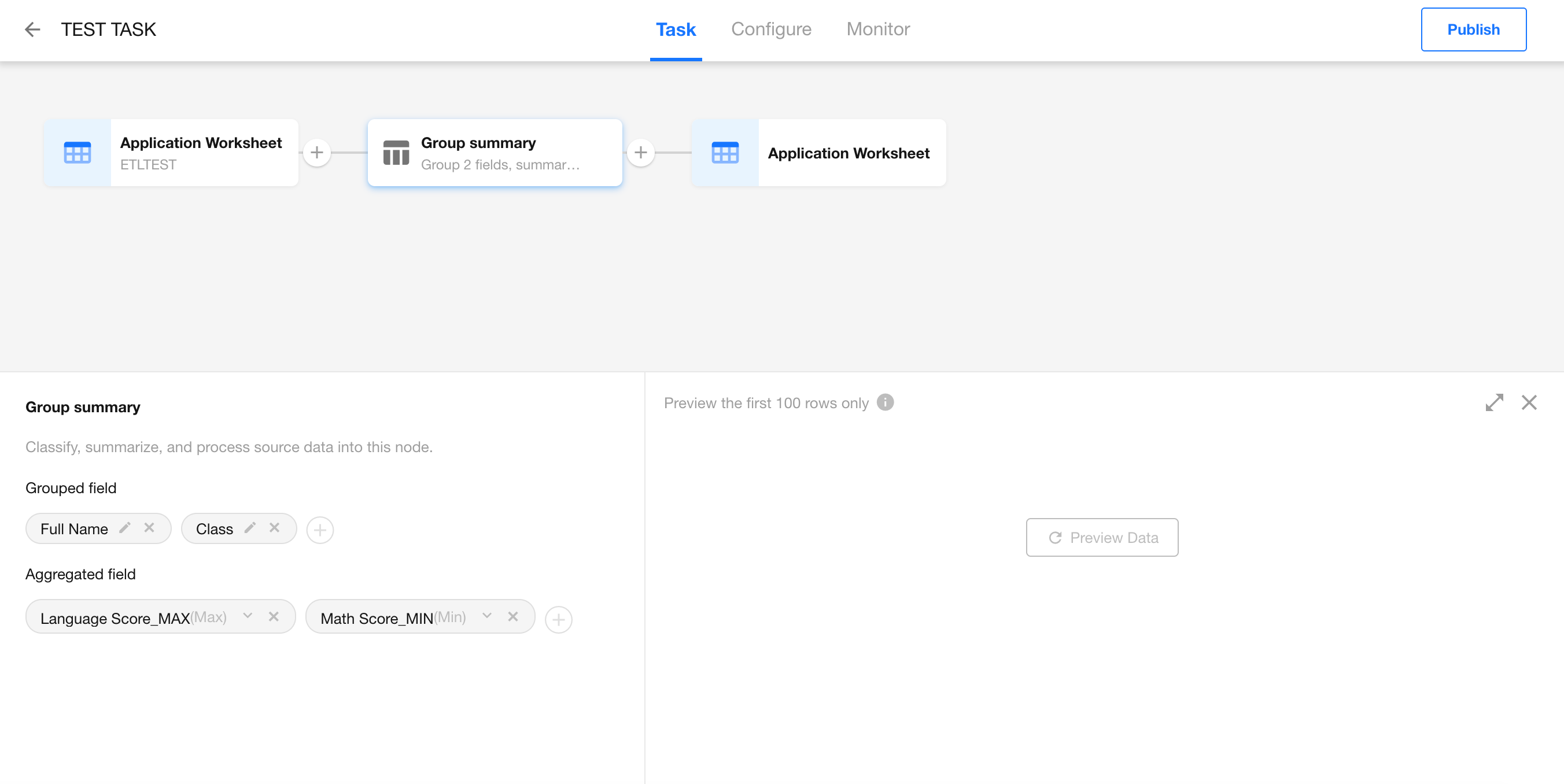The image size is (1564, 784).
Task: Add node after ETLTEST worksheet
Action: tap(317, 152)
